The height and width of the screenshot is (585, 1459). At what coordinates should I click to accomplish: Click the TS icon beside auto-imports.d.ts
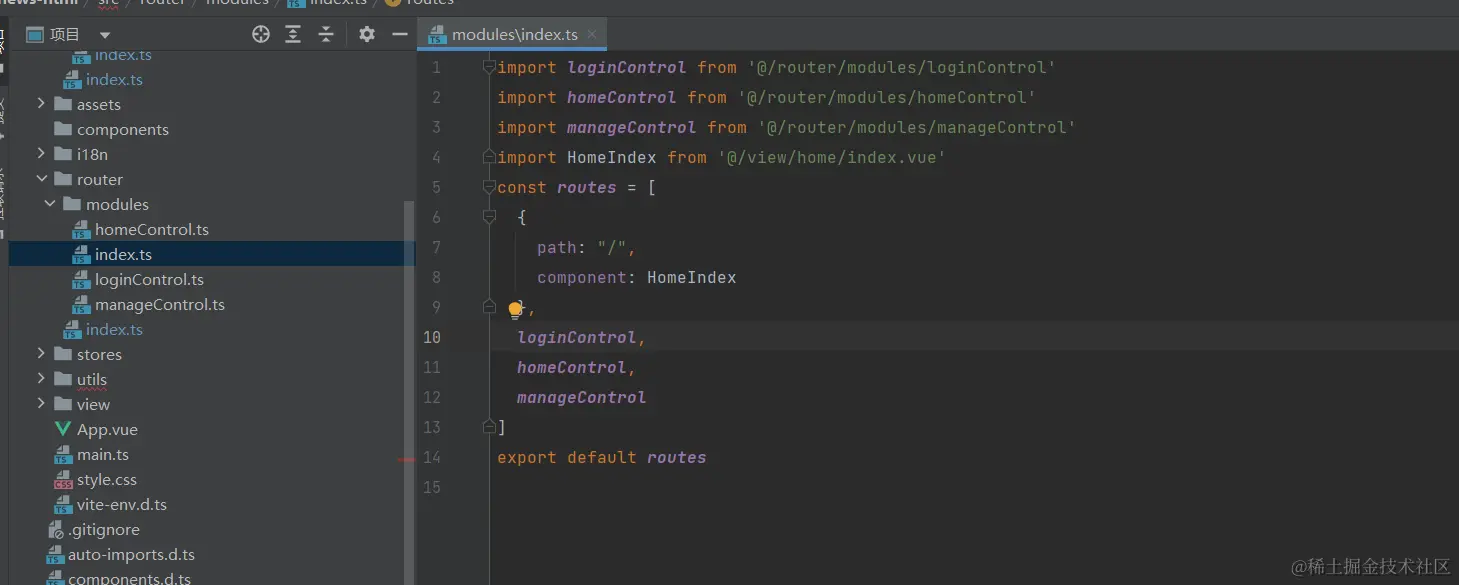pos(54,555)
